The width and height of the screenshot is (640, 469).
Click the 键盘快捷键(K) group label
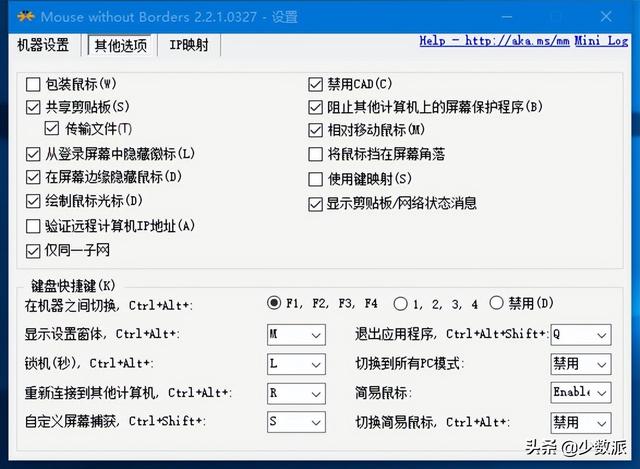point(73,286)
